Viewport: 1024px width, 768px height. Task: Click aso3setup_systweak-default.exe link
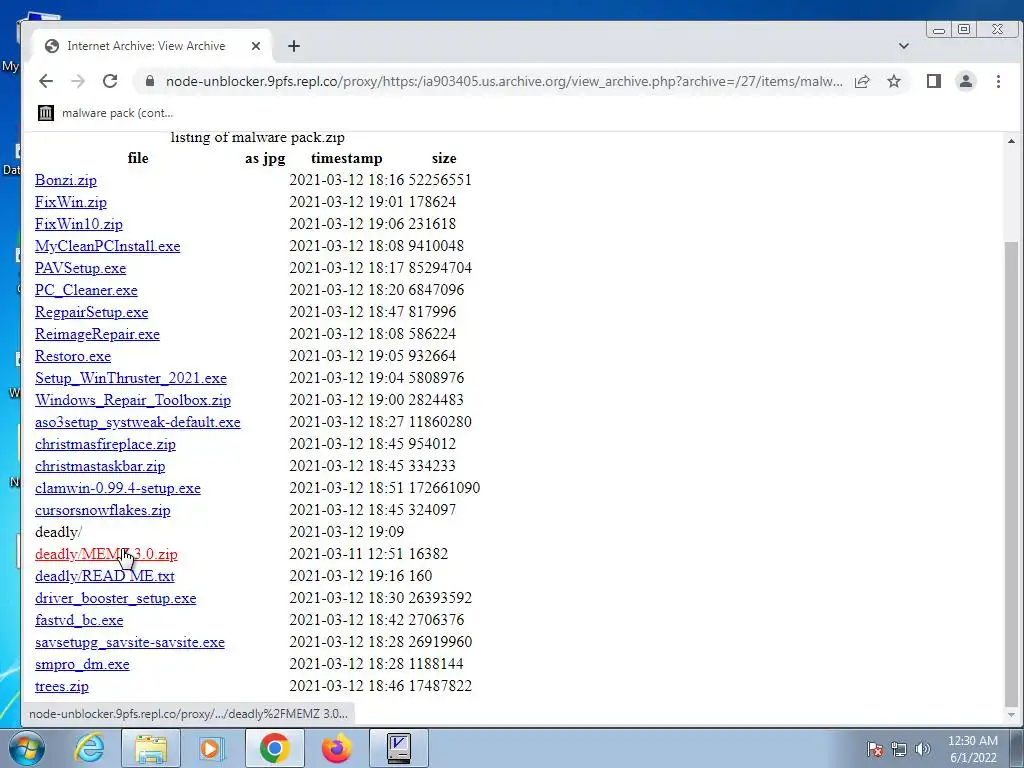click(x=138, y=423)
